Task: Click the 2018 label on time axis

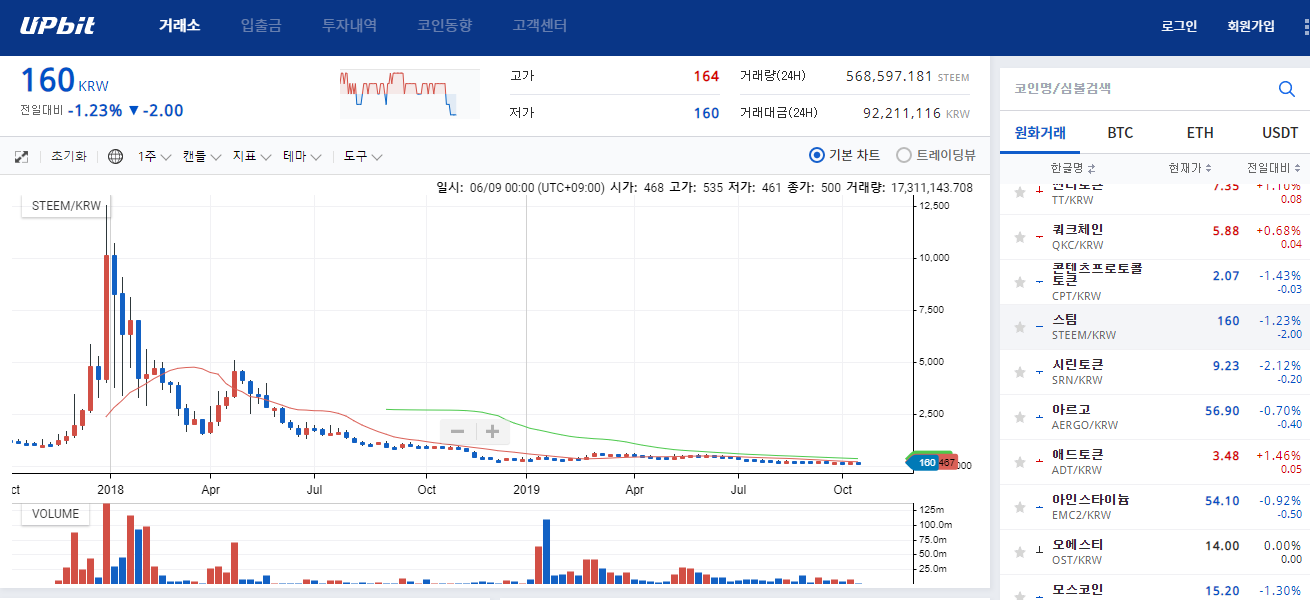Action: (109, 490)
